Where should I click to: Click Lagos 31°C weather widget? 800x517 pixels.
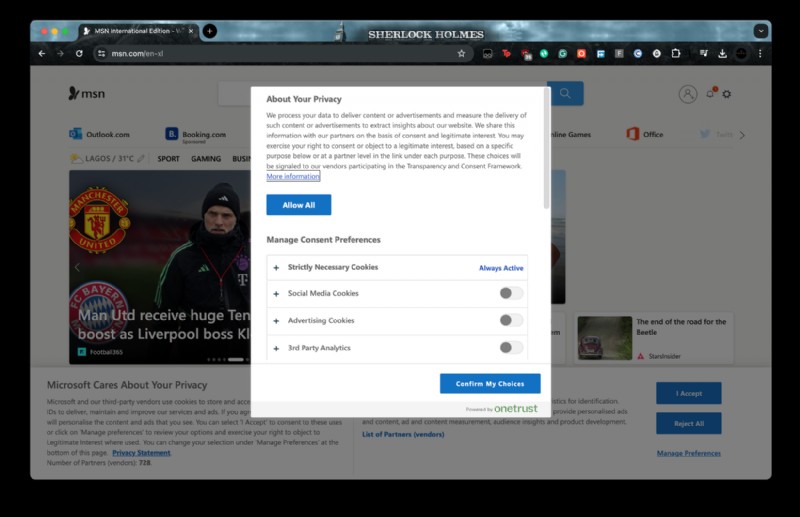click(x=102, y=159)
